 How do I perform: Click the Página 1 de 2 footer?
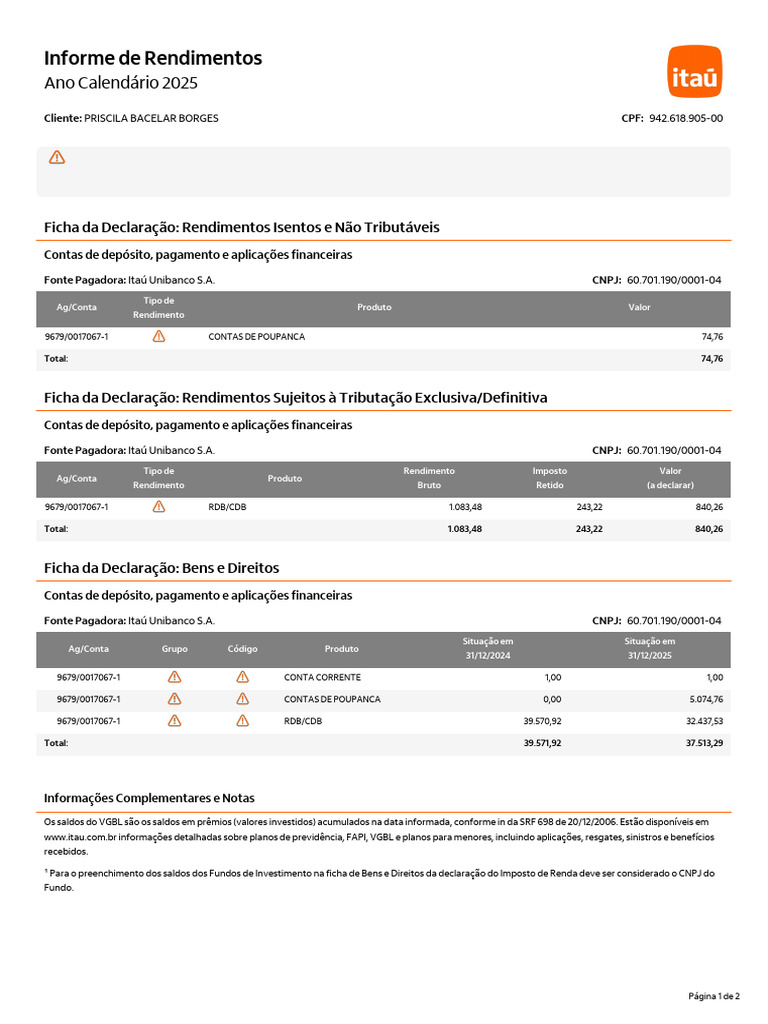click(714, 996)
